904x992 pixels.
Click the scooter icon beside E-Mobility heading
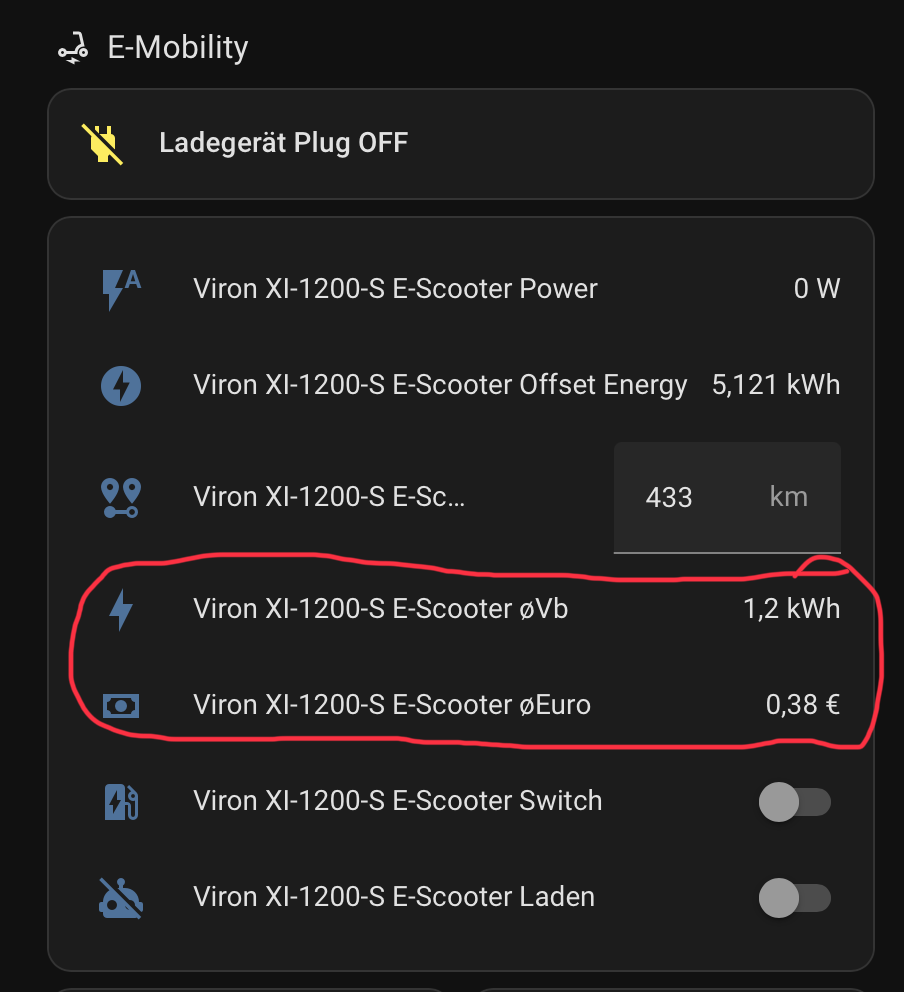(x=71, y=48)
